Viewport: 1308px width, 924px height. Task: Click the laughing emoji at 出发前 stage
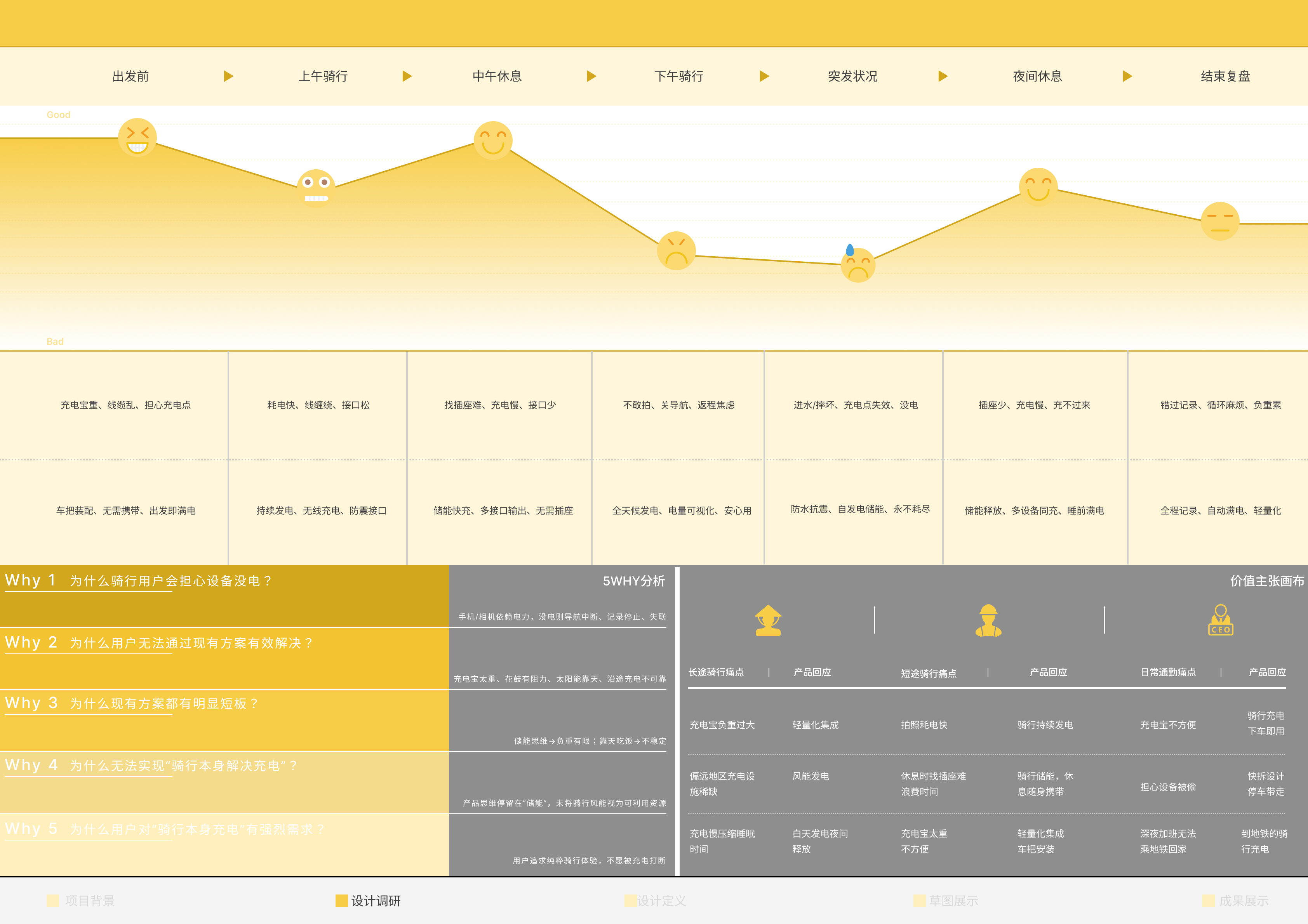pyautogui.click(x=137, y=137)
